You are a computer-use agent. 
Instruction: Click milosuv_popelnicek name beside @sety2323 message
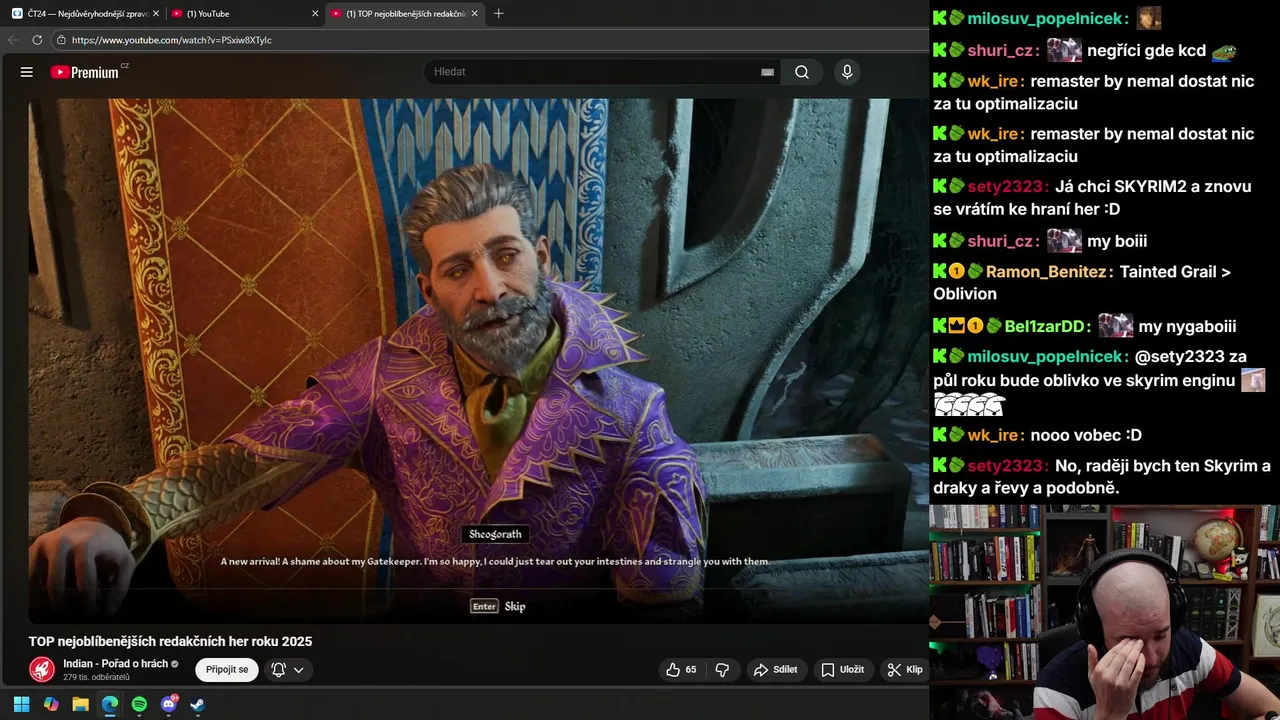(x=1047, y=356)
